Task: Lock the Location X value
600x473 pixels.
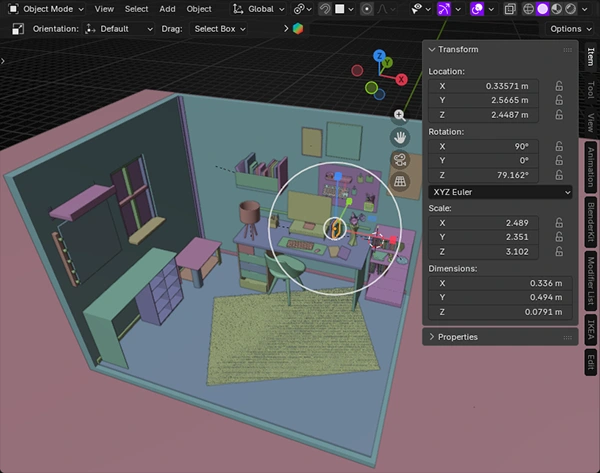Action: coord(559,86)
